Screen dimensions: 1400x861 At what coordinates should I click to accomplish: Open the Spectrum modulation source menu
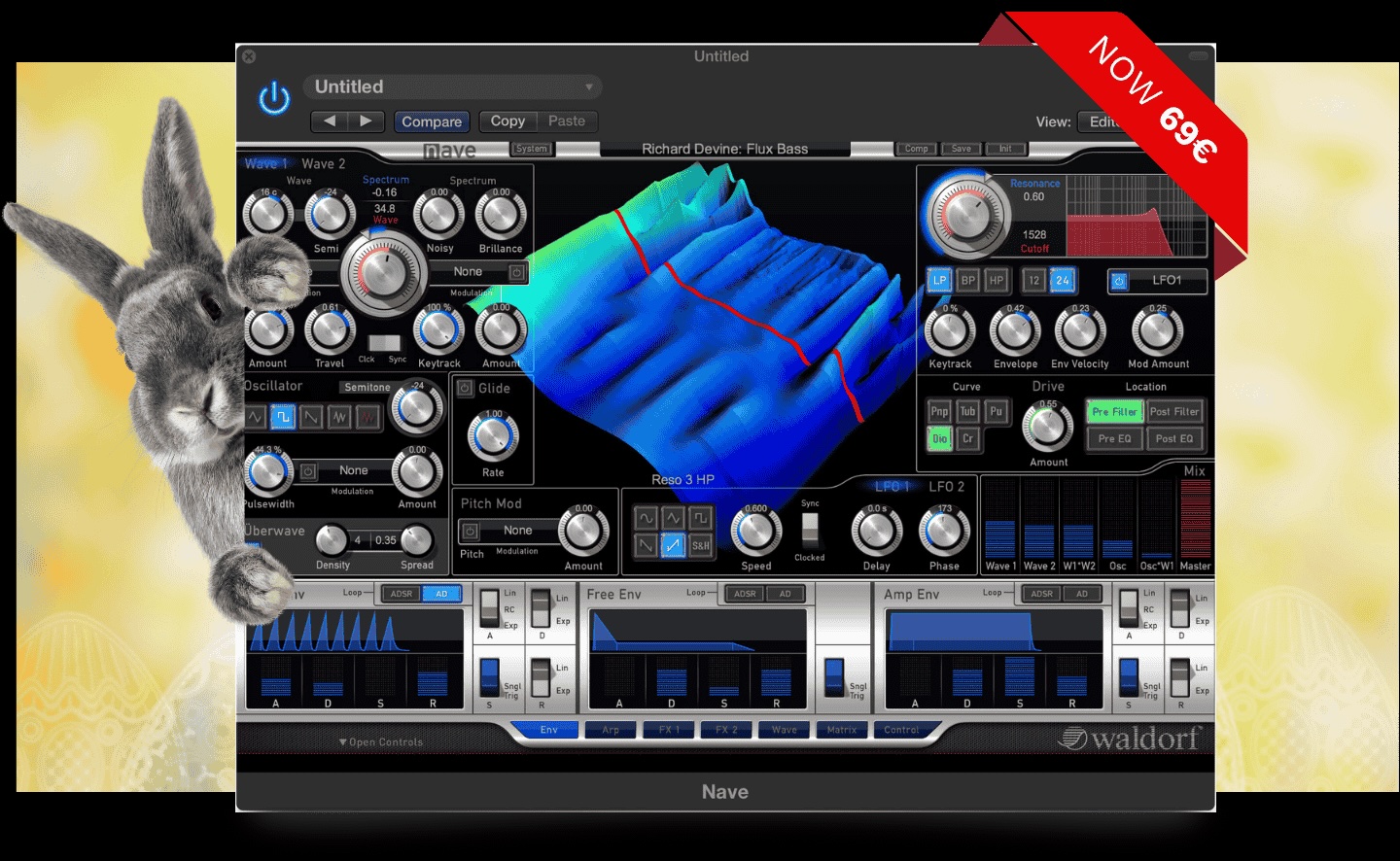(469, 272)
